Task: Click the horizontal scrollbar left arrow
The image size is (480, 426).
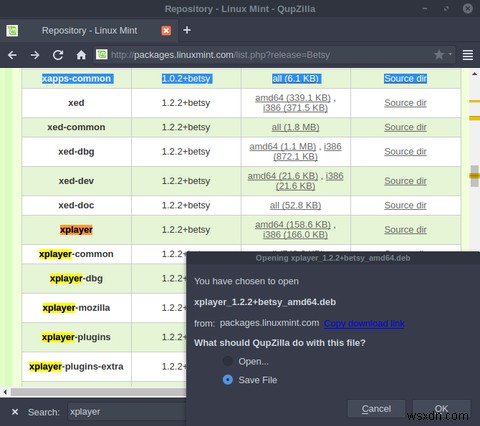Action: (x=5, y=392)
